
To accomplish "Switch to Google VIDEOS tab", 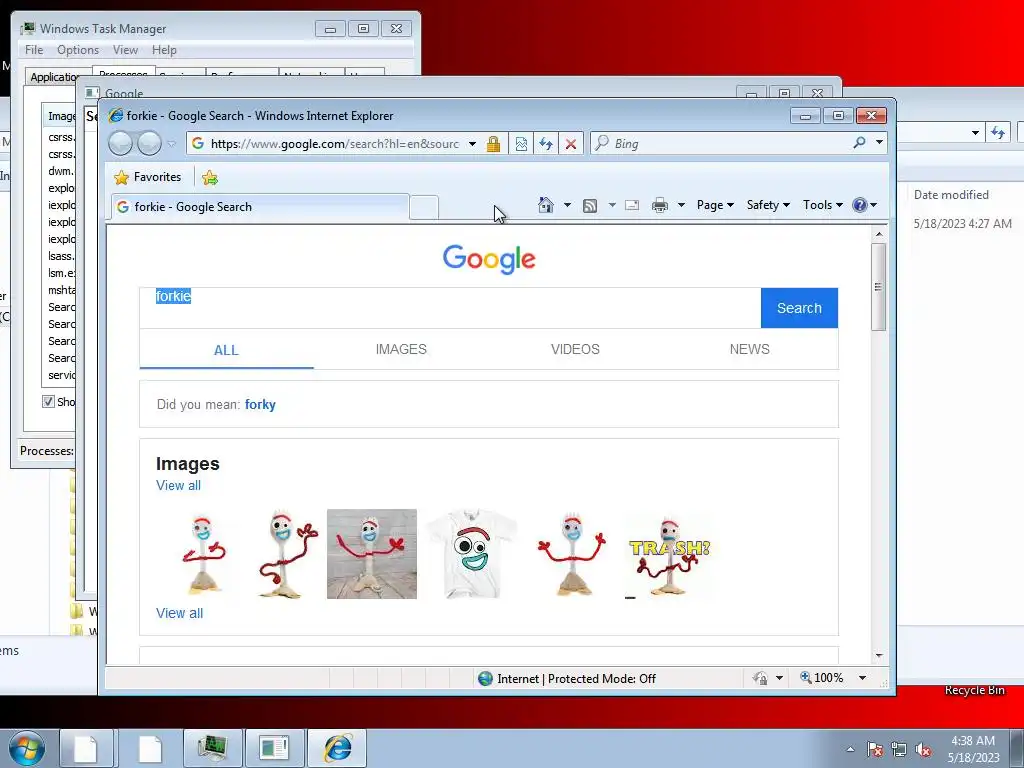I will click(x=575, y=349).
